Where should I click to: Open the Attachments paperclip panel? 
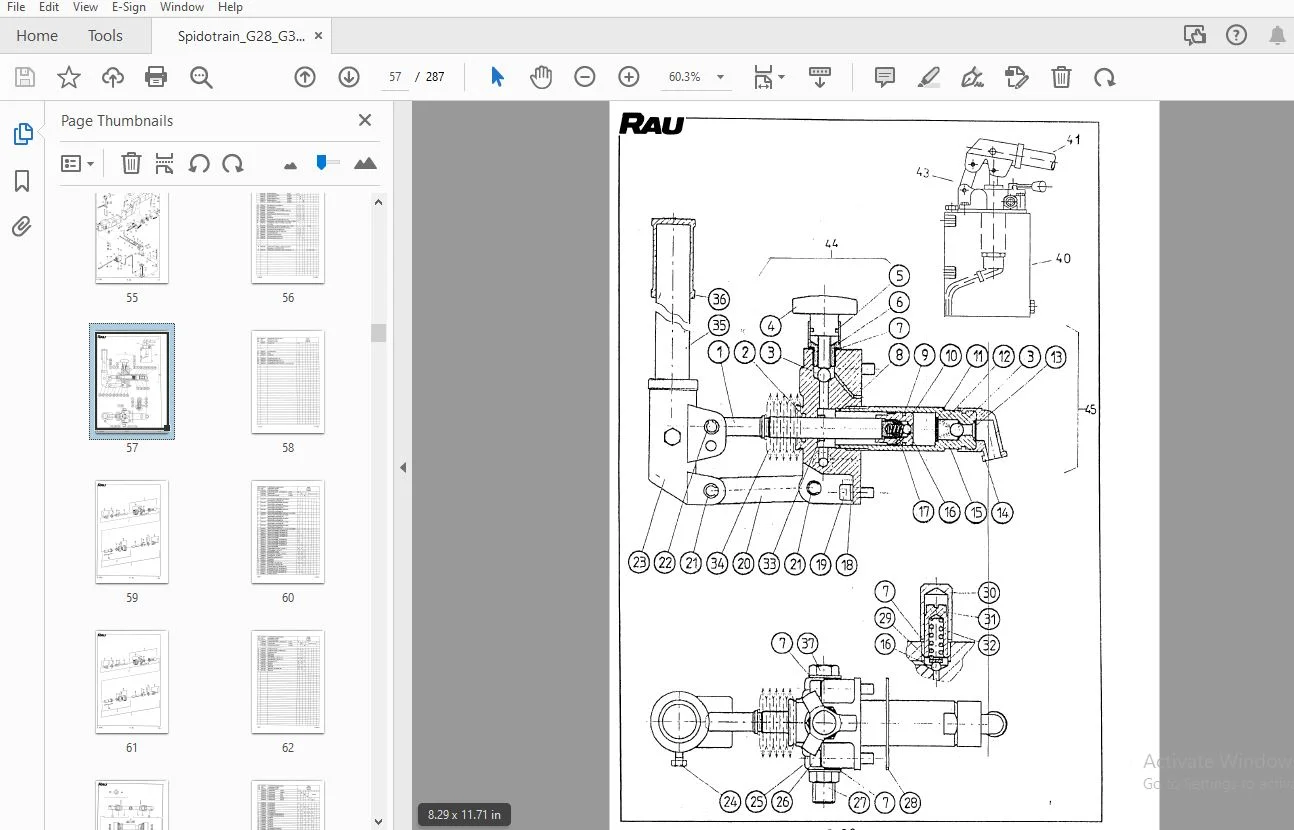22,227
